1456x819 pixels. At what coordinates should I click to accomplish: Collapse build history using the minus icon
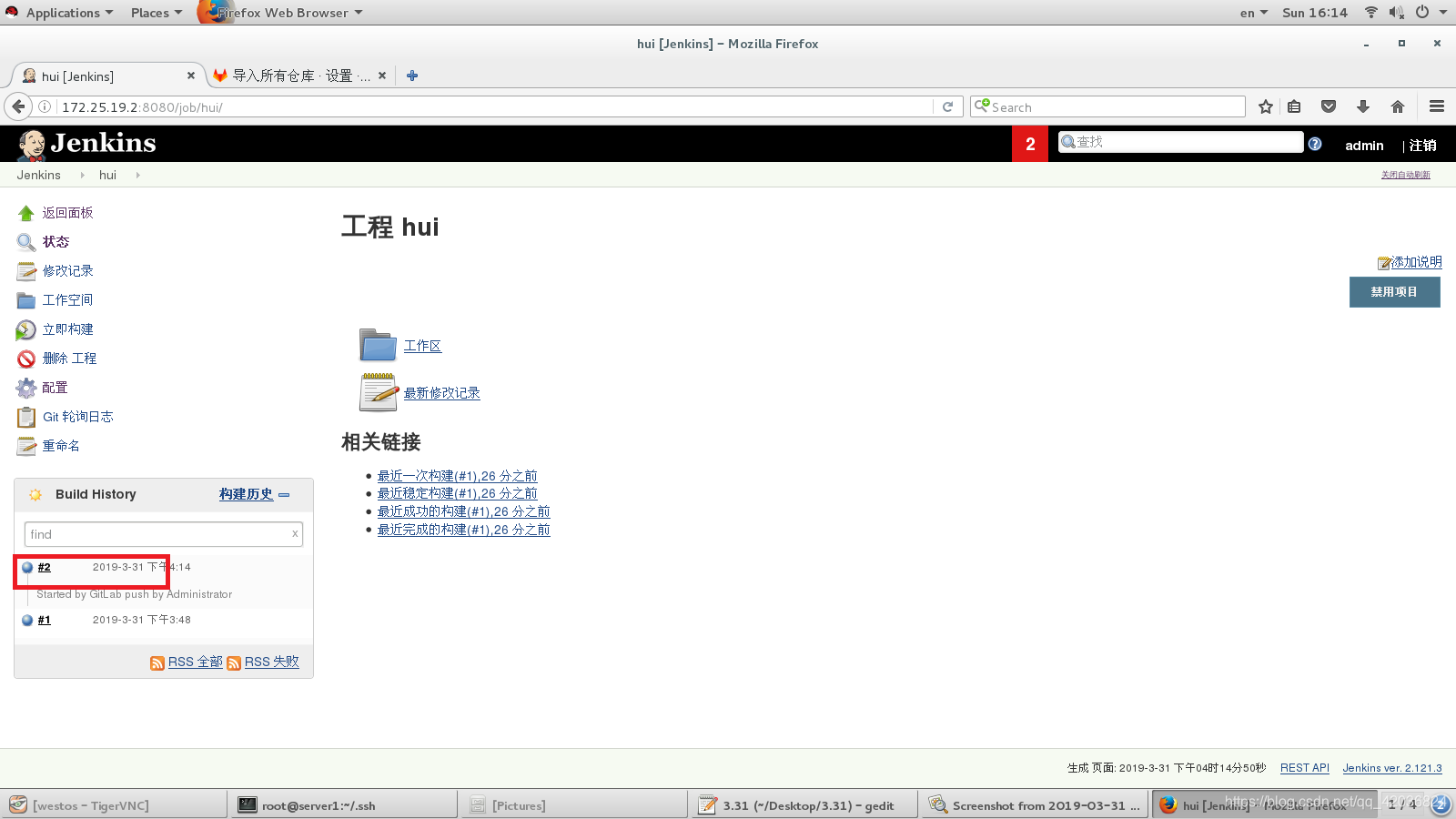coord(284,495)
